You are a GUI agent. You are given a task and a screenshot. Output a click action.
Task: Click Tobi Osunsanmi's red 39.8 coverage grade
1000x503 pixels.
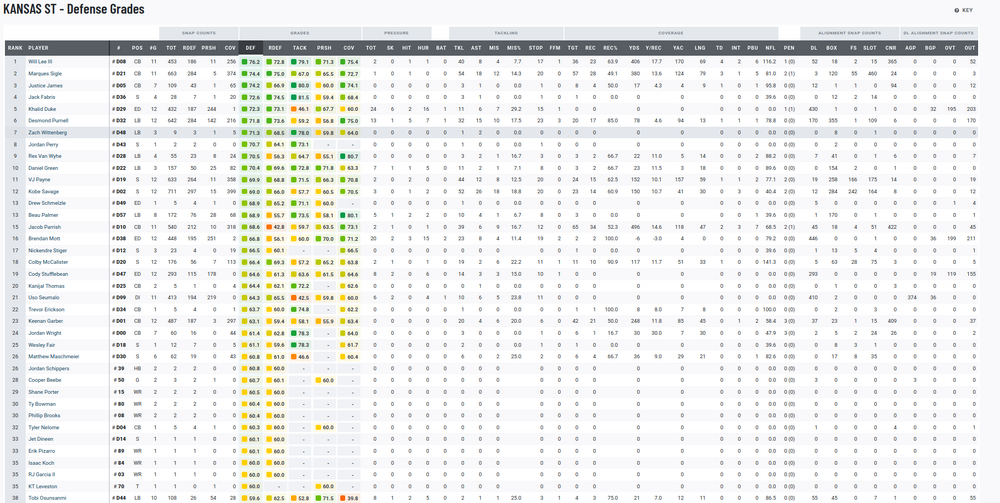(x=350, y=497)
